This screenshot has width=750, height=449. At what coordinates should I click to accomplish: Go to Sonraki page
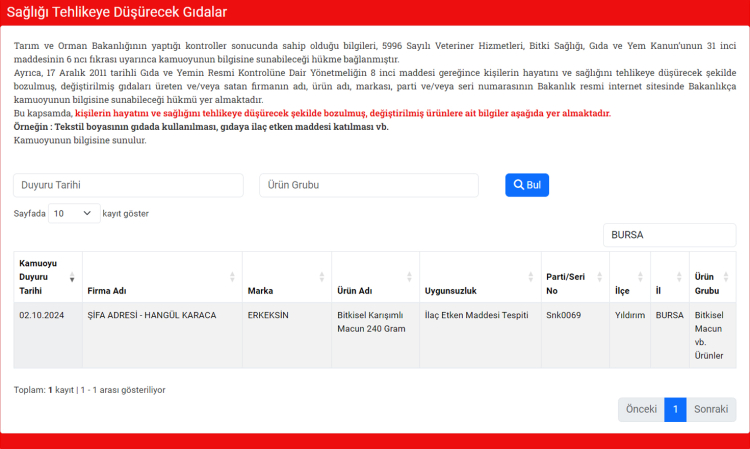711,409
